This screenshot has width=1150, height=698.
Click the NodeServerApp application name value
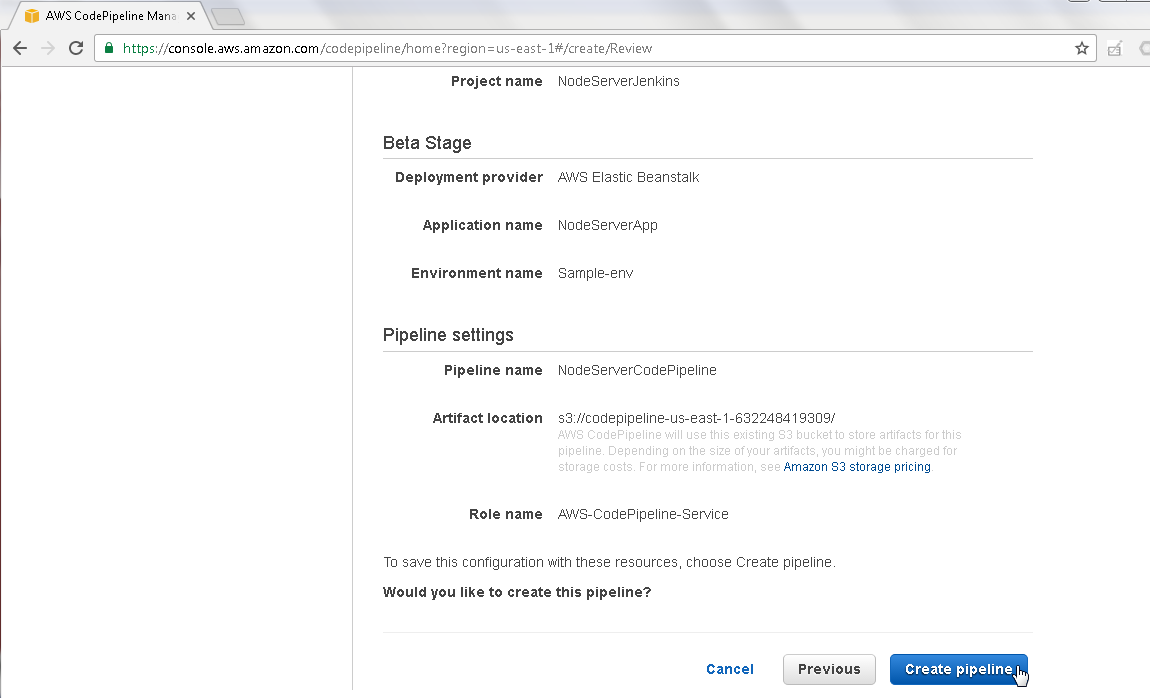click(607, 225)
